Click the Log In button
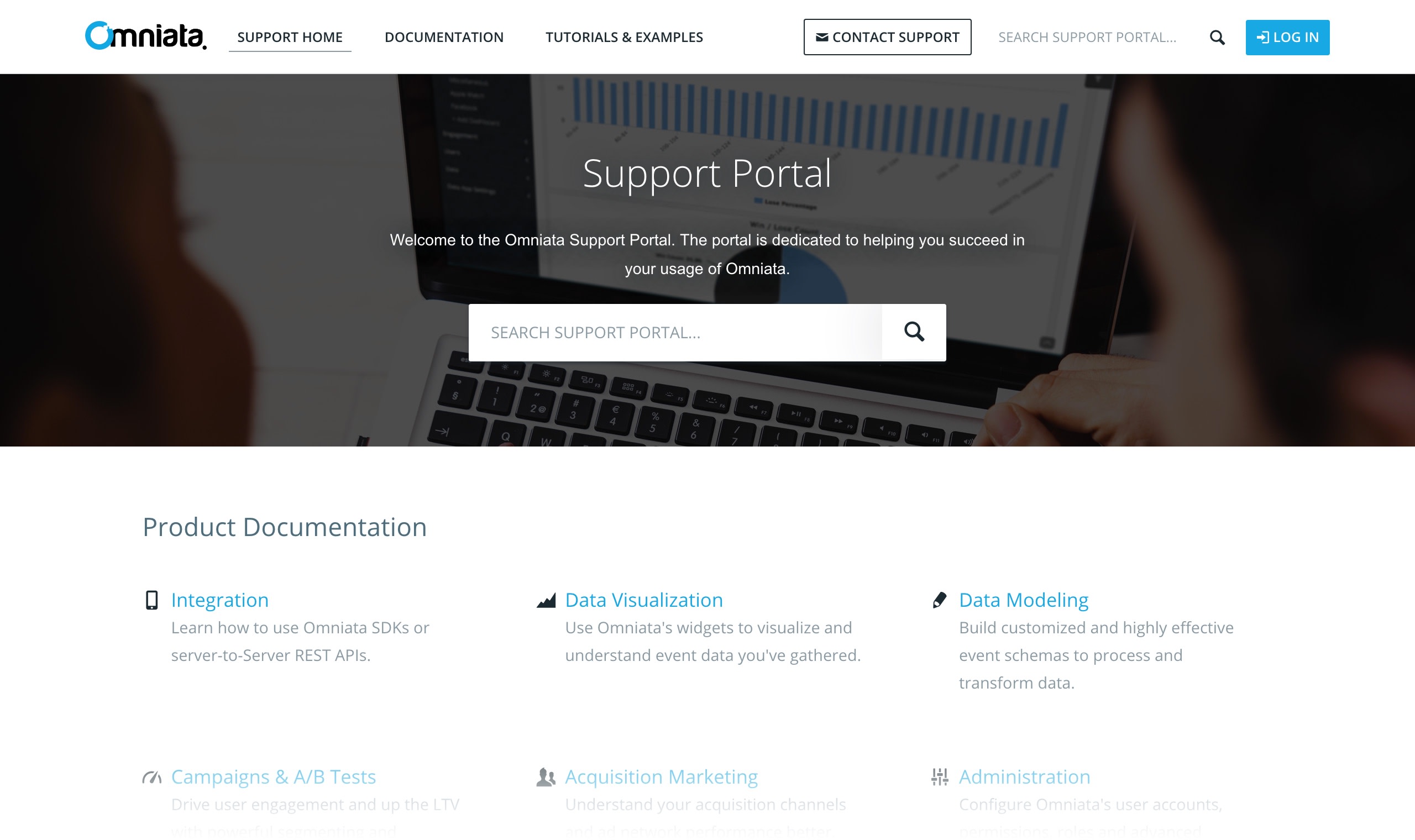 pyautogui.click(x=1288, y=37)
